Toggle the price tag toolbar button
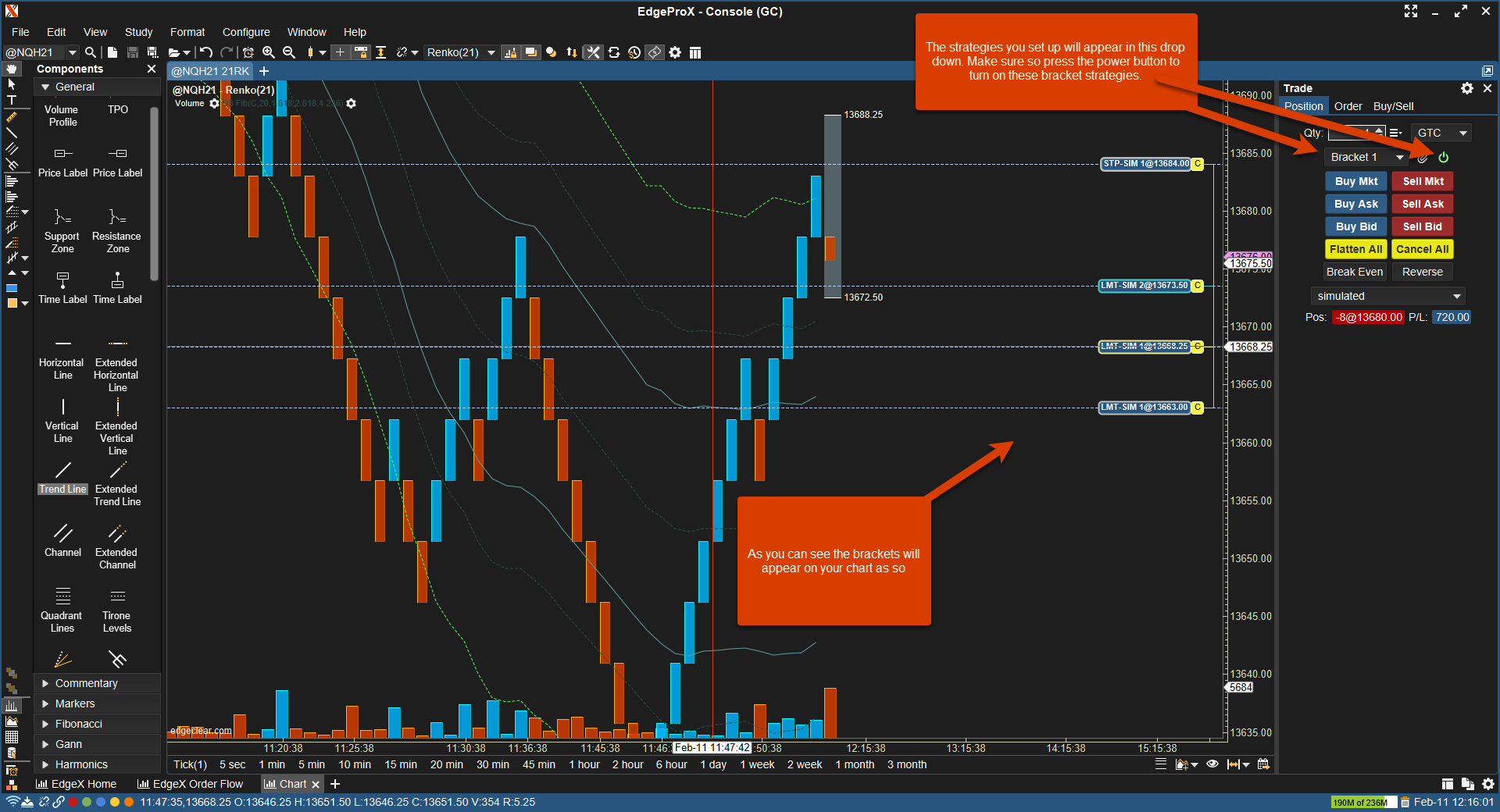Image resolution: width=1500 pixels, height=812 pixels. pyautogui.click(x=655, y=52)
